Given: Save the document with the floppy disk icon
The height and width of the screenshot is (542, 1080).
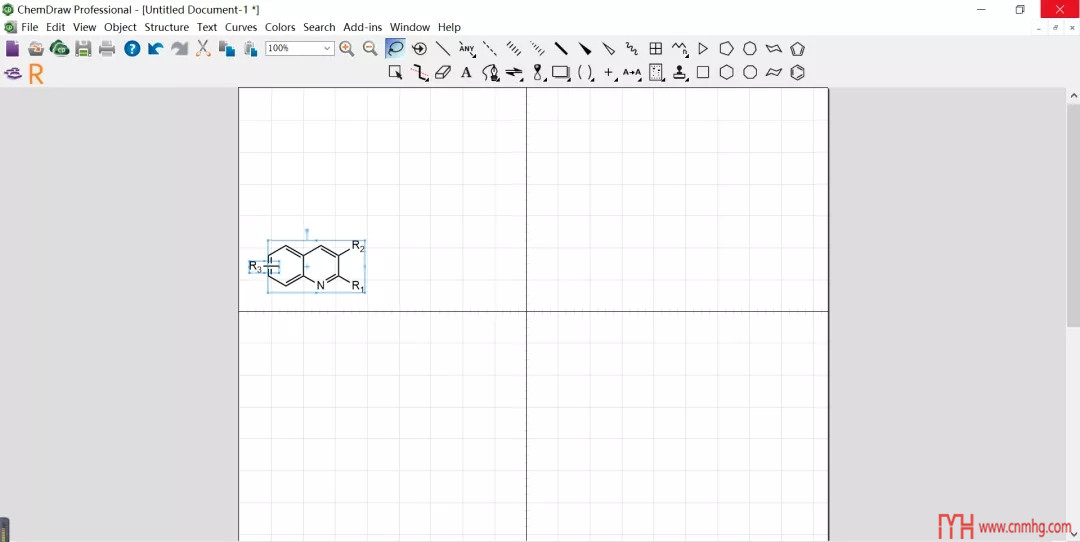Looking at the screenshot, I should [83, 48].
